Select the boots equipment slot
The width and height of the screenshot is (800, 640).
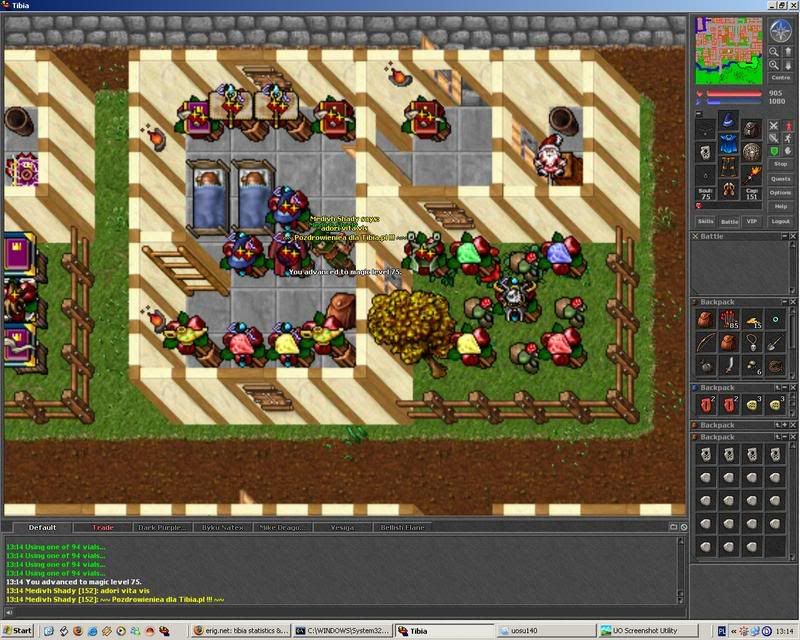click(728, 190)
